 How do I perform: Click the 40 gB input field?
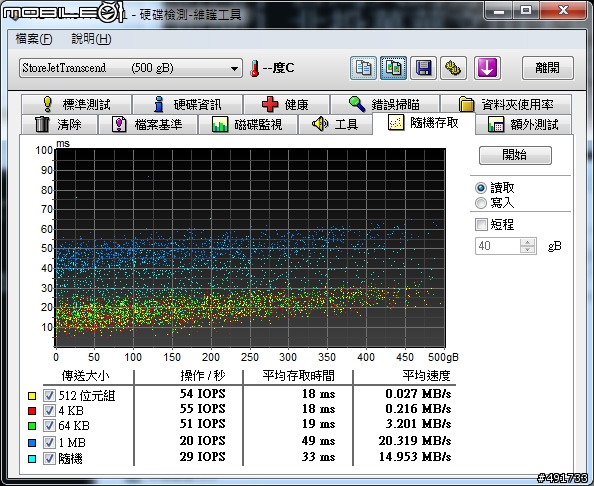tap(498, 246)
